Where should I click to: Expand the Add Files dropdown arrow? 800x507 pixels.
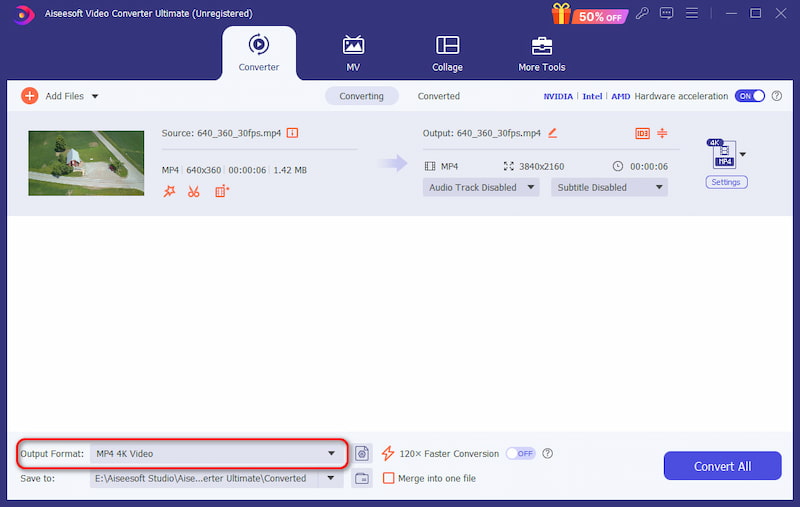pos(95,96)
